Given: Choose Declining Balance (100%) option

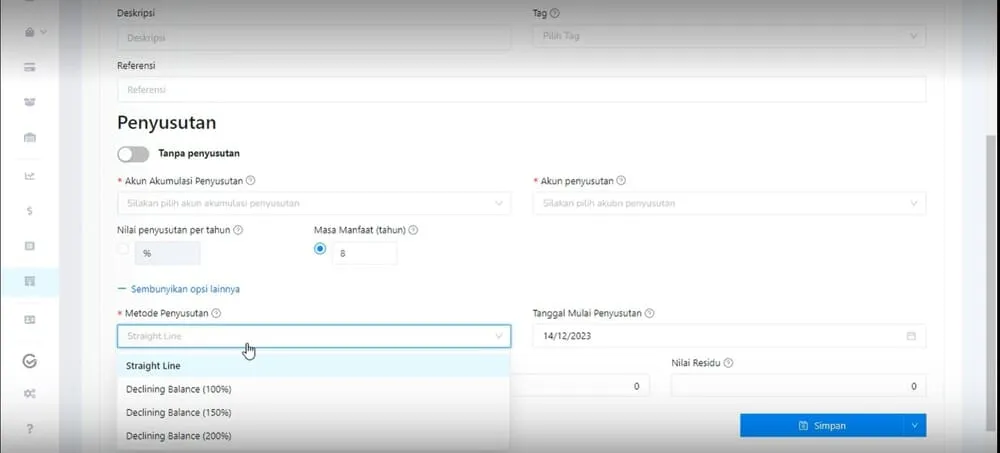Looking at the screenshot, I should 313,389.
